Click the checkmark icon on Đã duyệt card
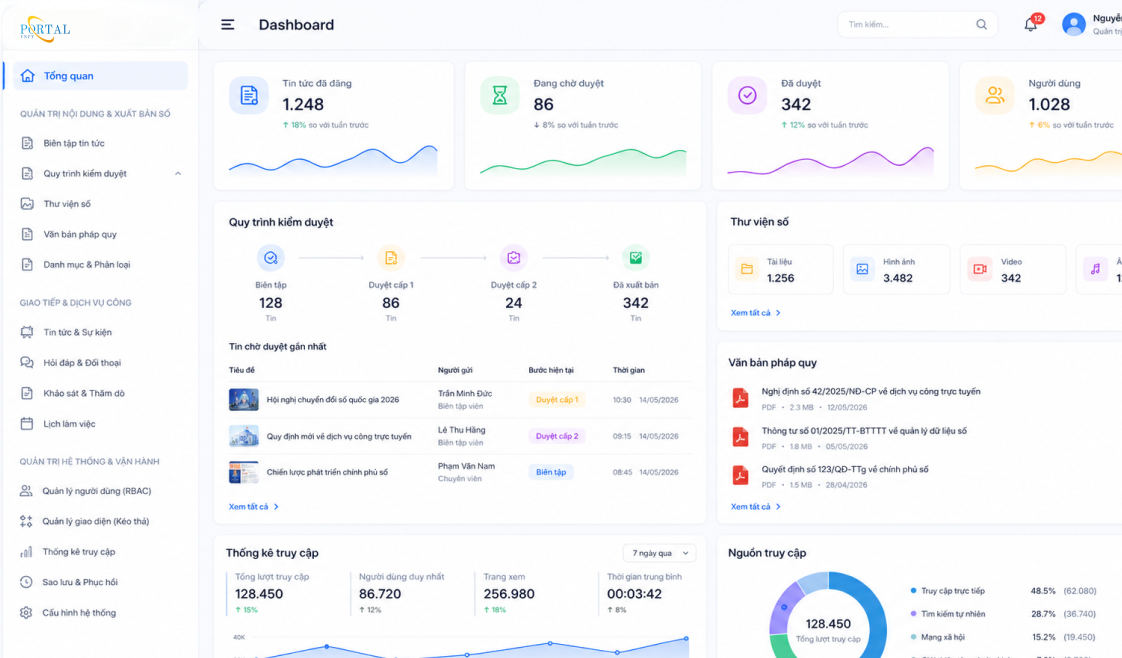1122x658 pixels. click(747, 95)
